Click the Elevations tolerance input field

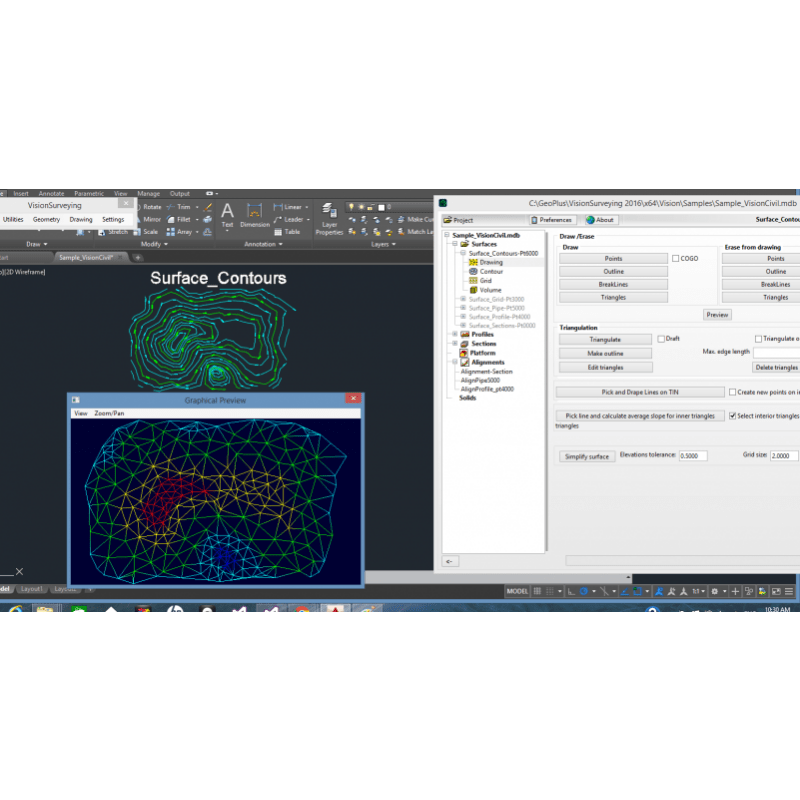click(x=693, y=456)
